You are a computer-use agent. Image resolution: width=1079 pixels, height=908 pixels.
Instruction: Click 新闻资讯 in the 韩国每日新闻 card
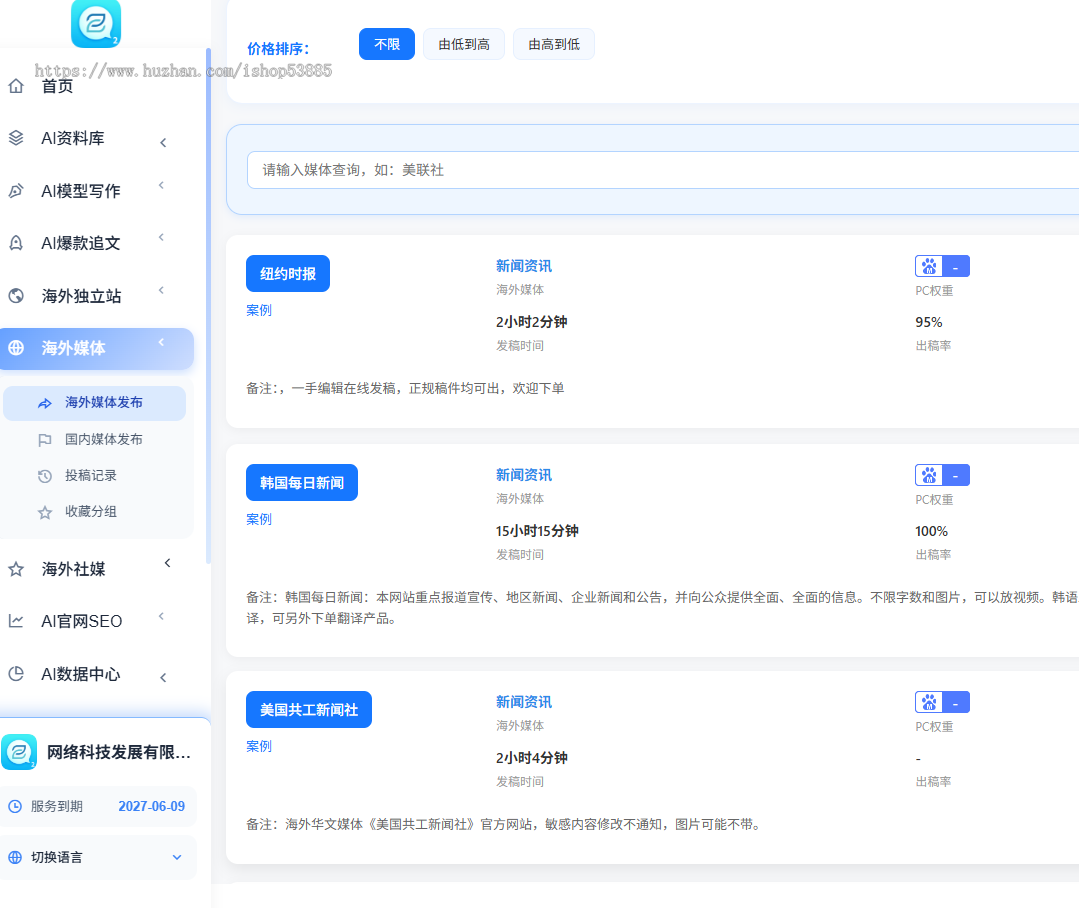coord(524,475)
